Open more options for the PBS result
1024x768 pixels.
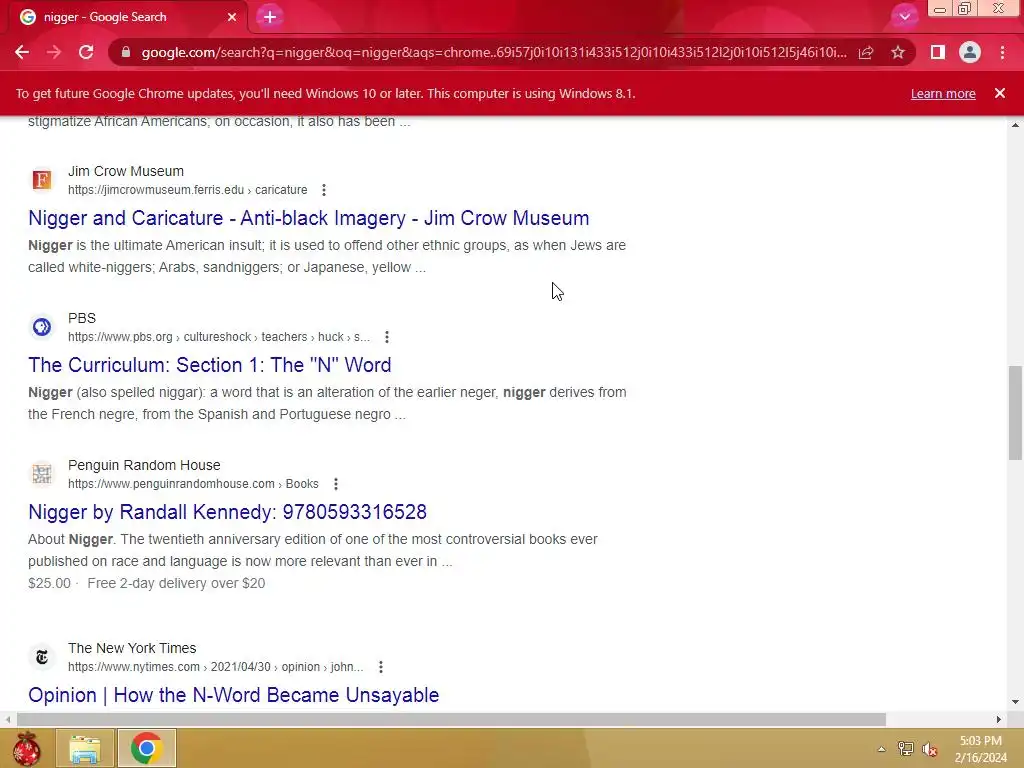387,337
